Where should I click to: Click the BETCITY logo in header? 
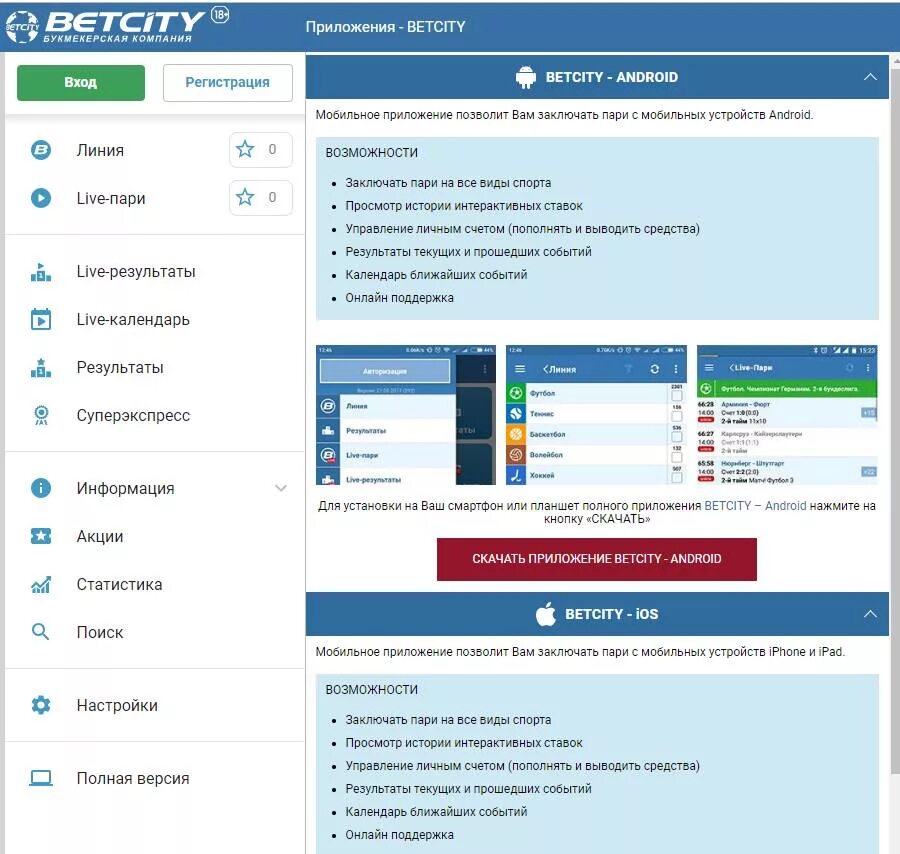(x=104, y=26)
